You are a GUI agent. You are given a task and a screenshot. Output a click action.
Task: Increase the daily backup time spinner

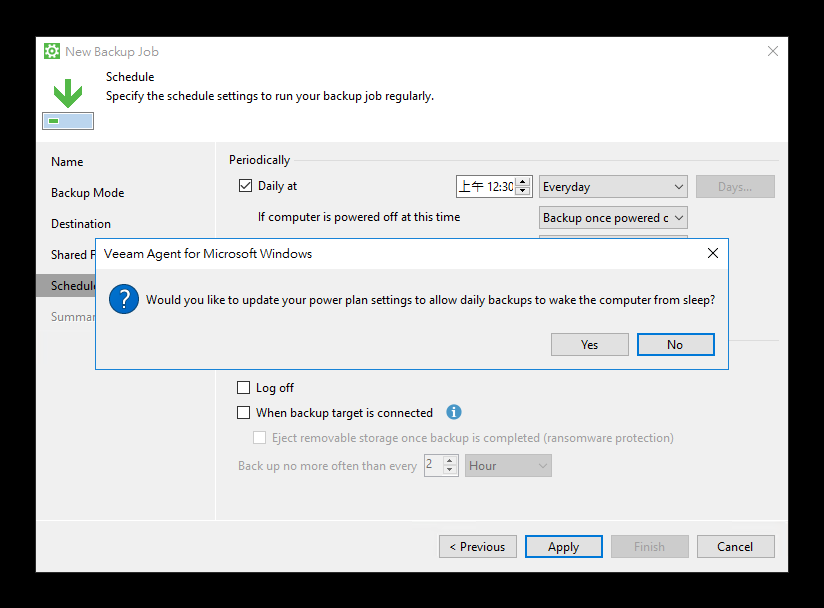pyautogui.click(x=522, y=182)
